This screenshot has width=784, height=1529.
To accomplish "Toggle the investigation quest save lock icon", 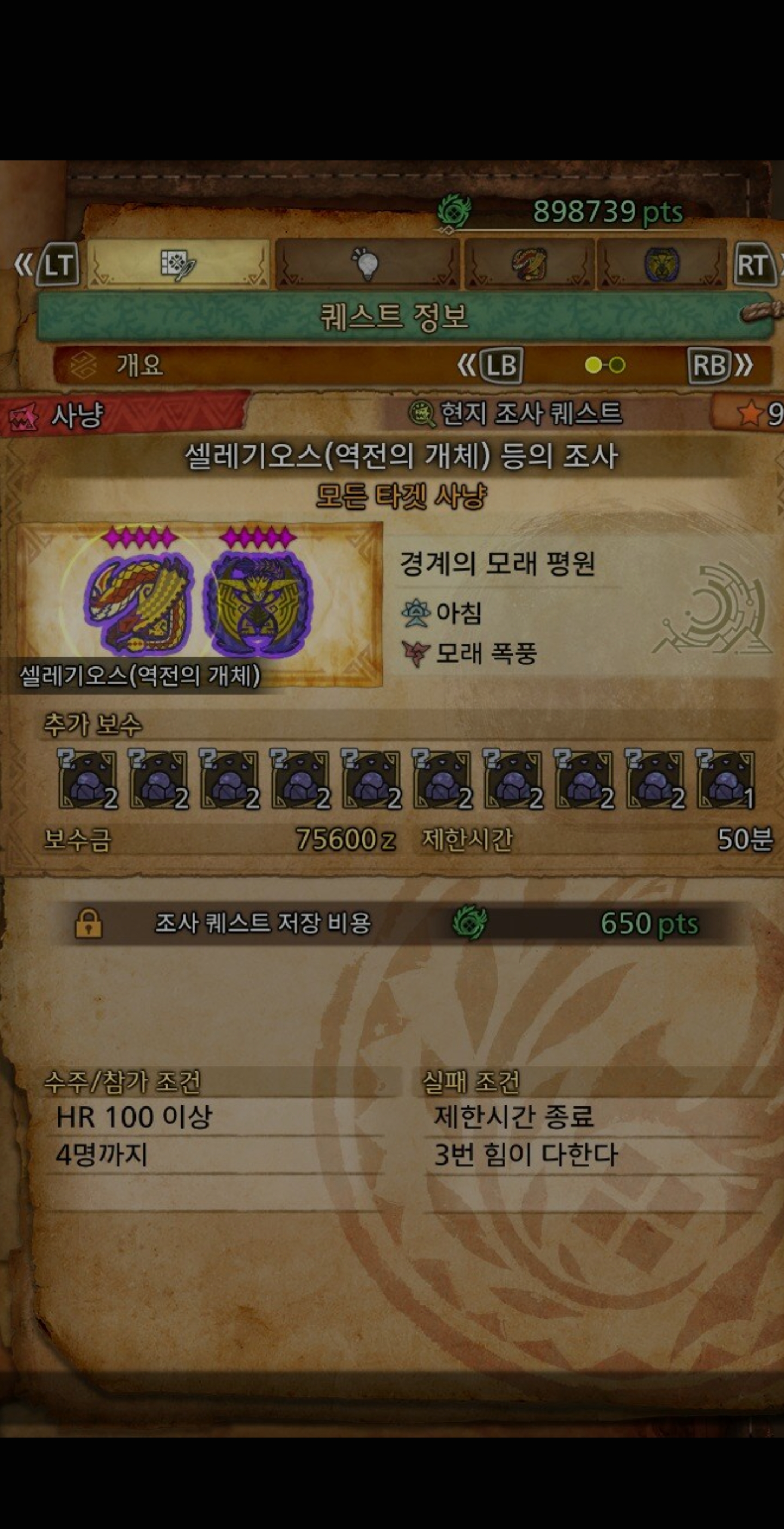I will (88, 923).
